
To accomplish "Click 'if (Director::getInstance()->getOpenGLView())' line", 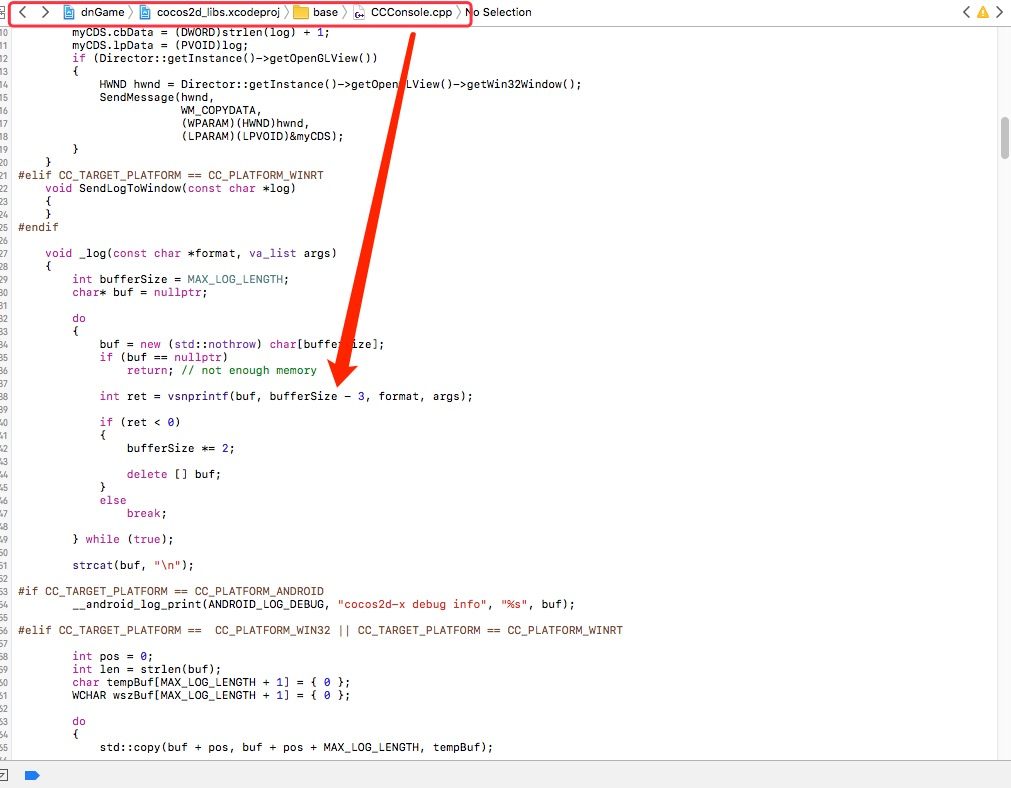I will pos(224,58).
